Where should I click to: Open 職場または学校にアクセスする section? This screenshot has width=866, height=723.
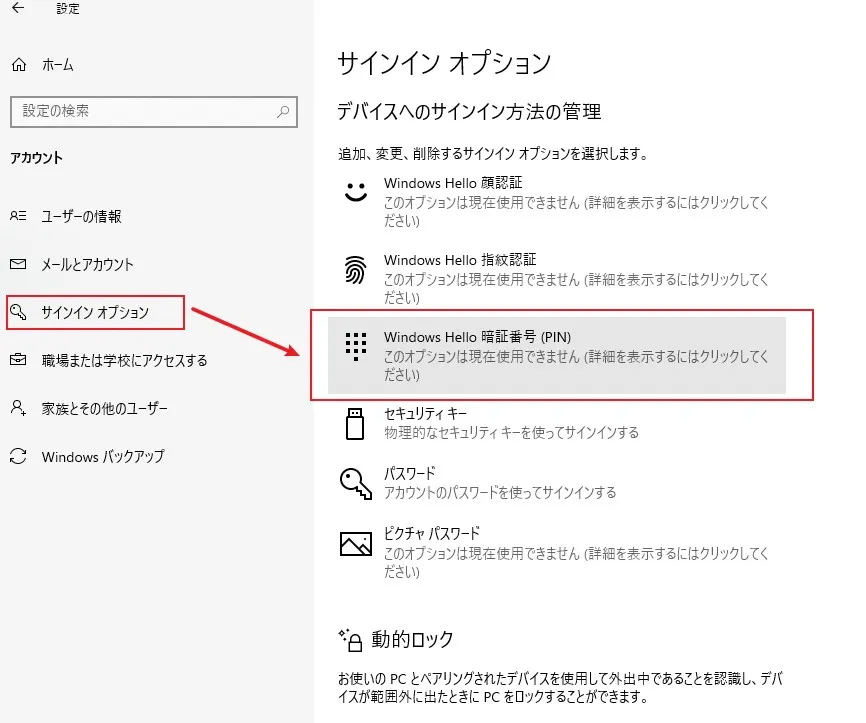pyautogui.click(x=124, y=360)
